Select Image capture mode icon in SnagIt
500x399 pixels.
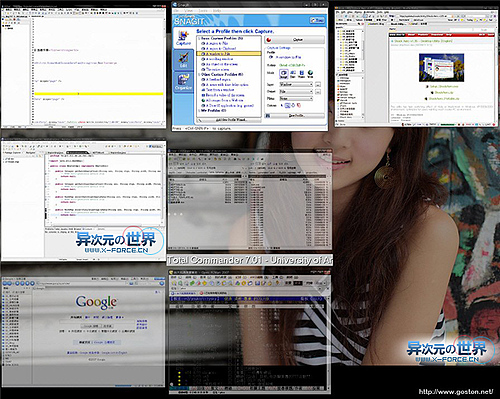[283, 74]
